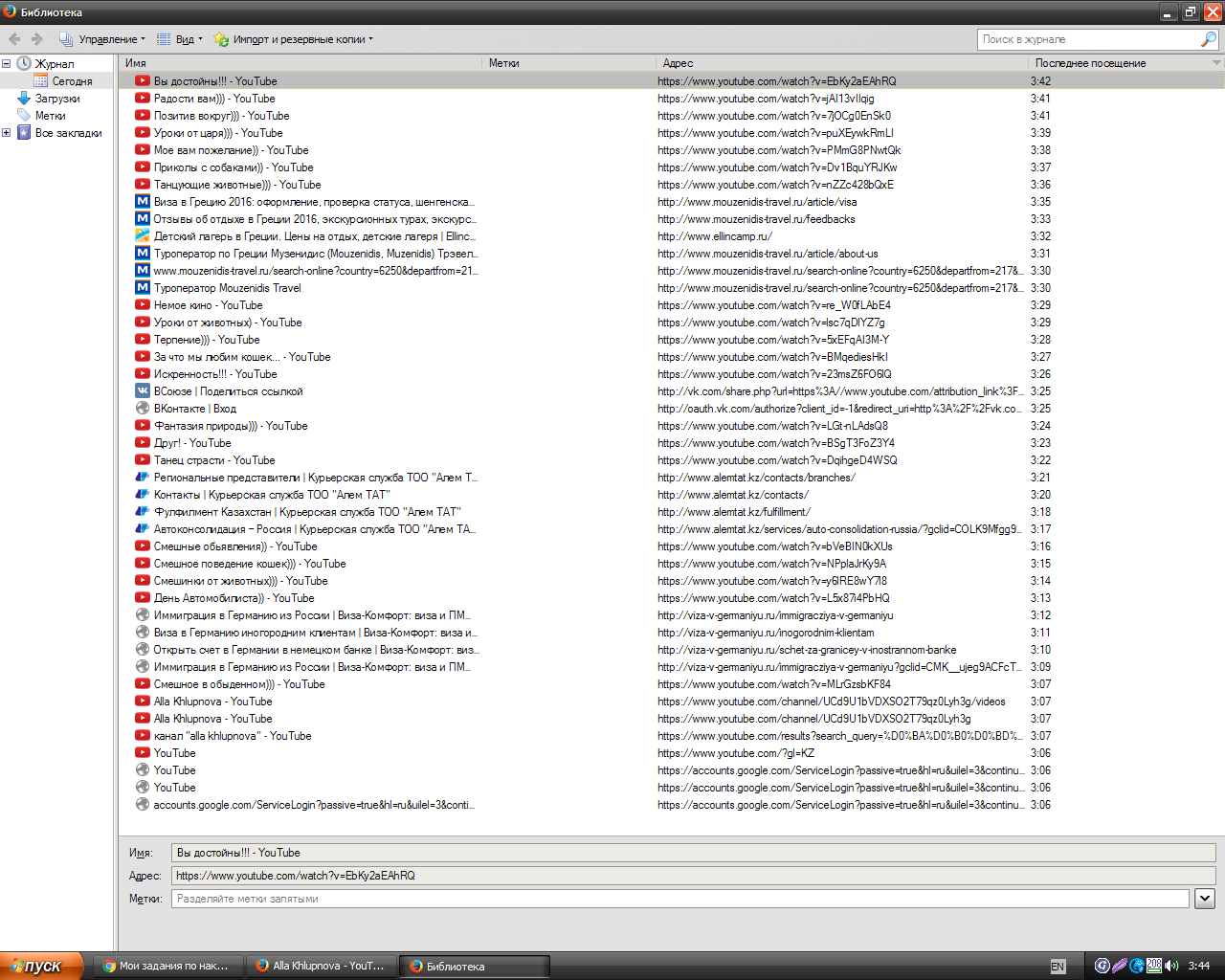This screenshot has height=980, width=1225.
Task: Focus the 'Поиск в журнале' search field
Action: (1089, 39)
